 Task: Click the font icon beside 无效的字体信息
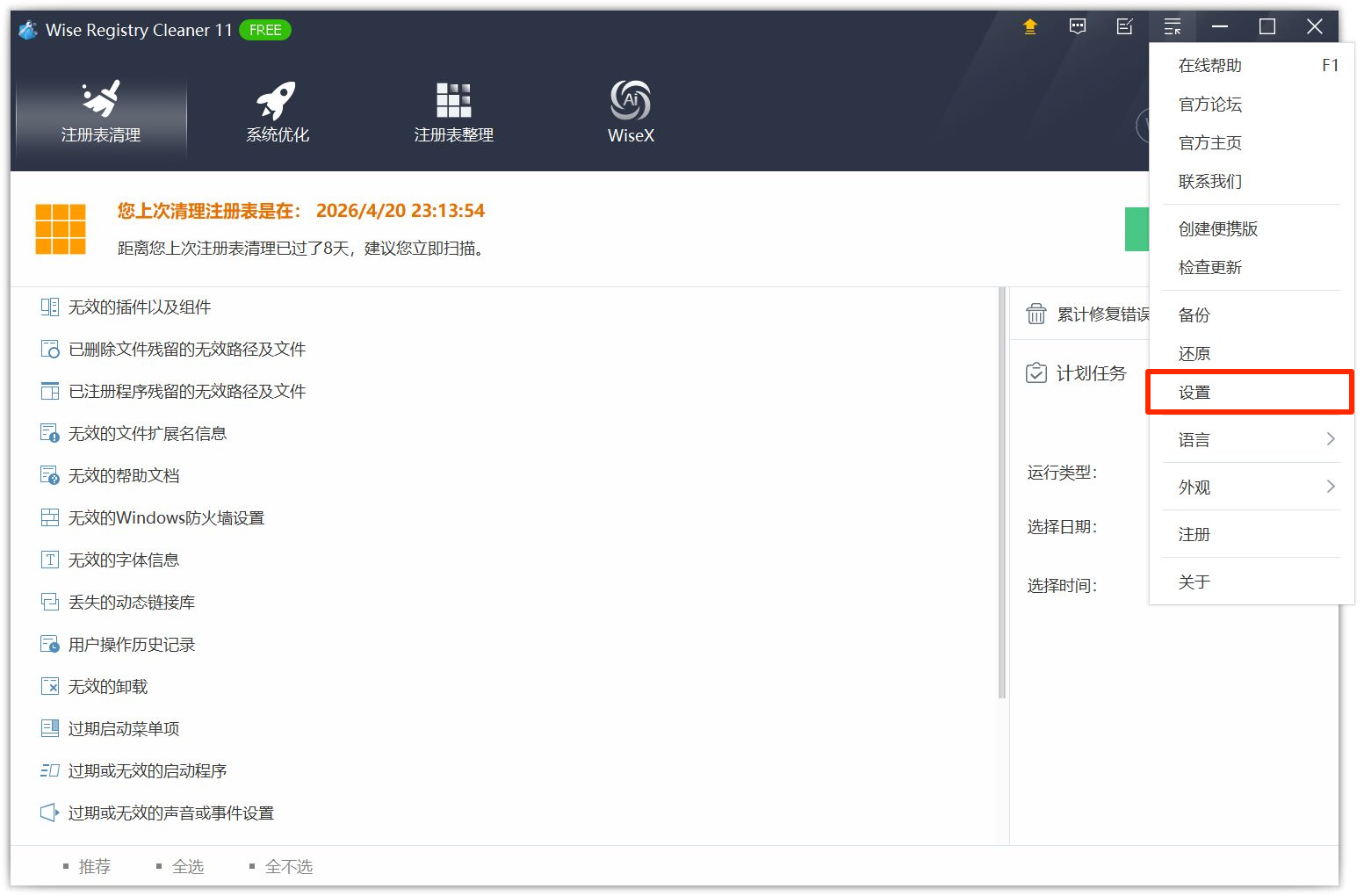click(x=50, y=560)
